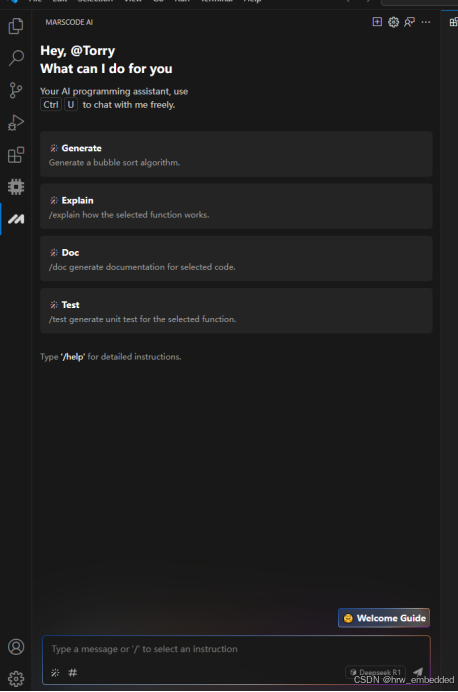Open the more actions ellipsis menu
Screen dimensions: 458x692
point(426,22)
